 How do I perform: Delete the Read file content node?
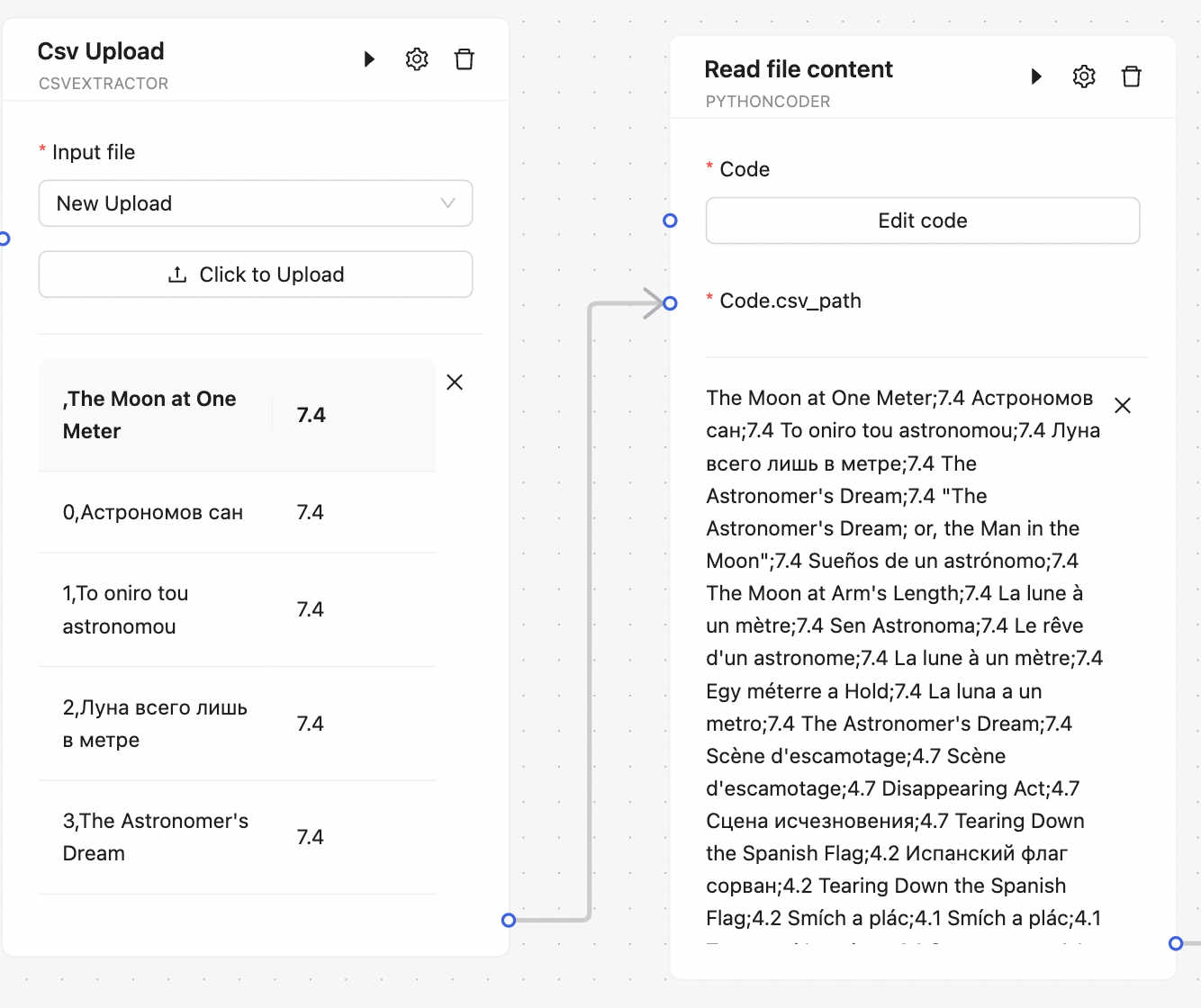pos(1132,76)
